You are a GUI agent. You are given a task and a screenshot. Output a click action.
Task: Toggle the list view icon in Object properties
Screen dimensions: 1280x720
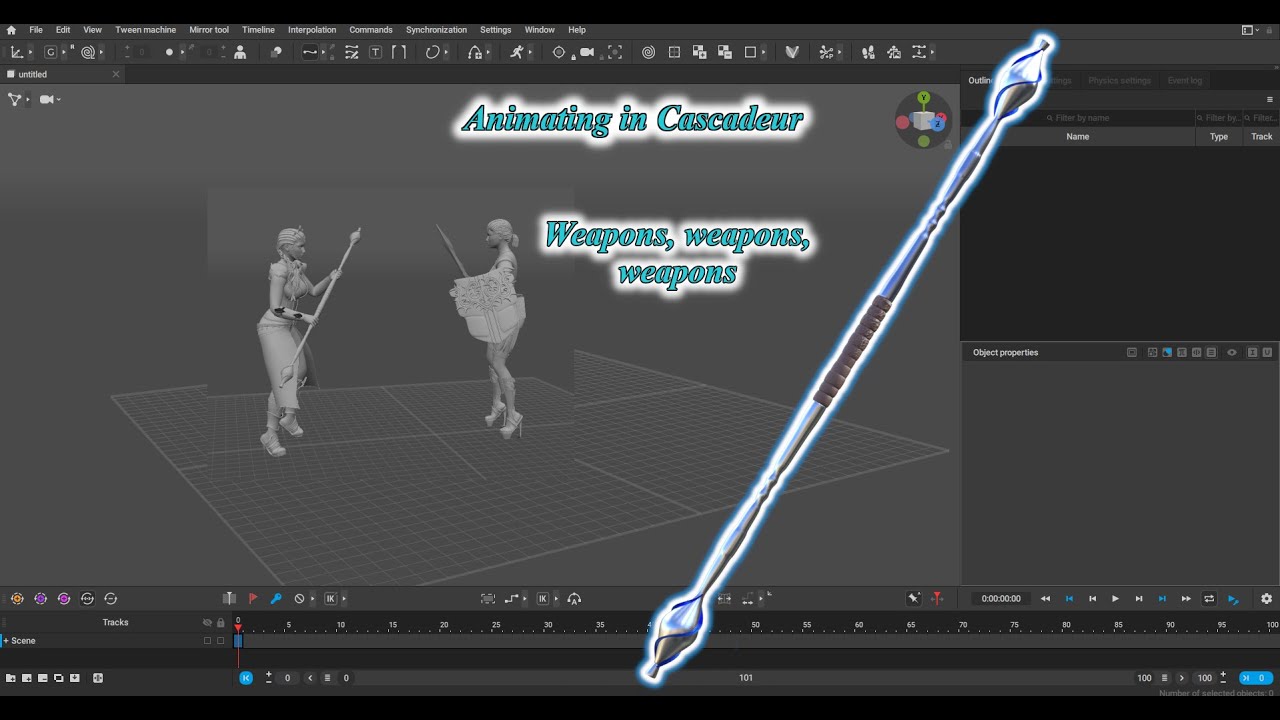tap(1211, 352)
